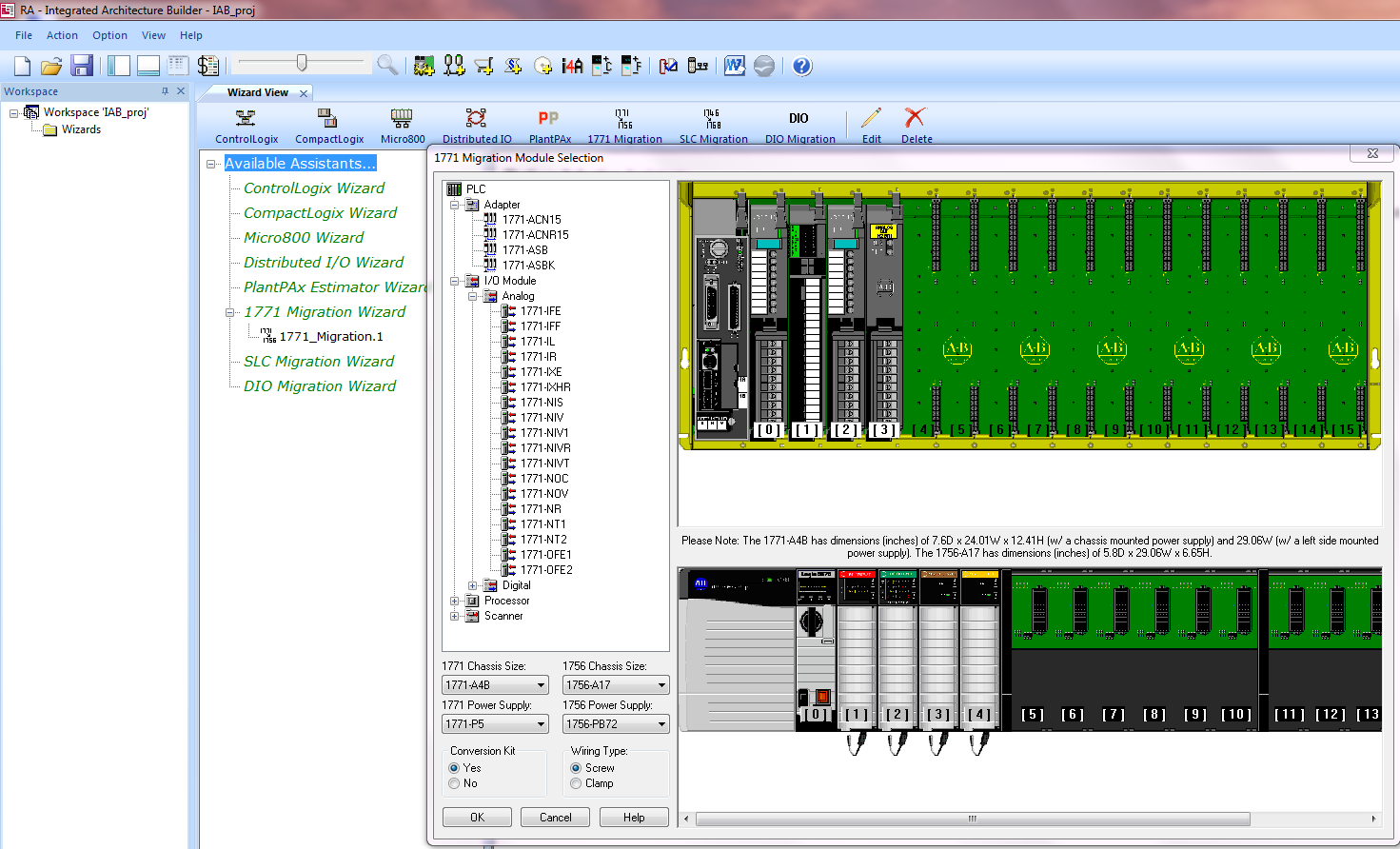The width and height of the screenshot is (1400, 849).
Task: Select the 1771_Migration.1 tree item
Action: point(331,337)
